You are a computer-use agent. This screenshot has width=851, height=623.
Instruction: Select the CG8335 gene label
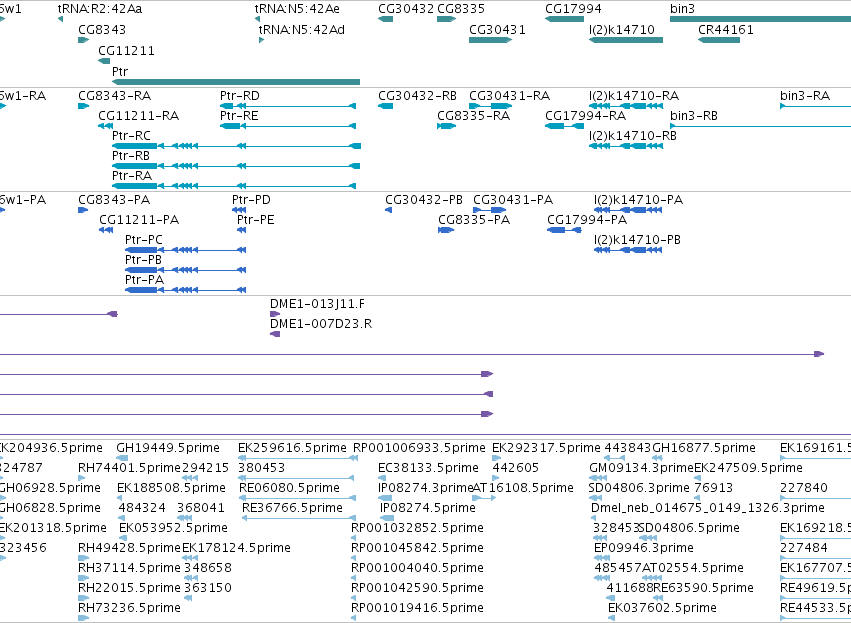(x=461, y=9)
